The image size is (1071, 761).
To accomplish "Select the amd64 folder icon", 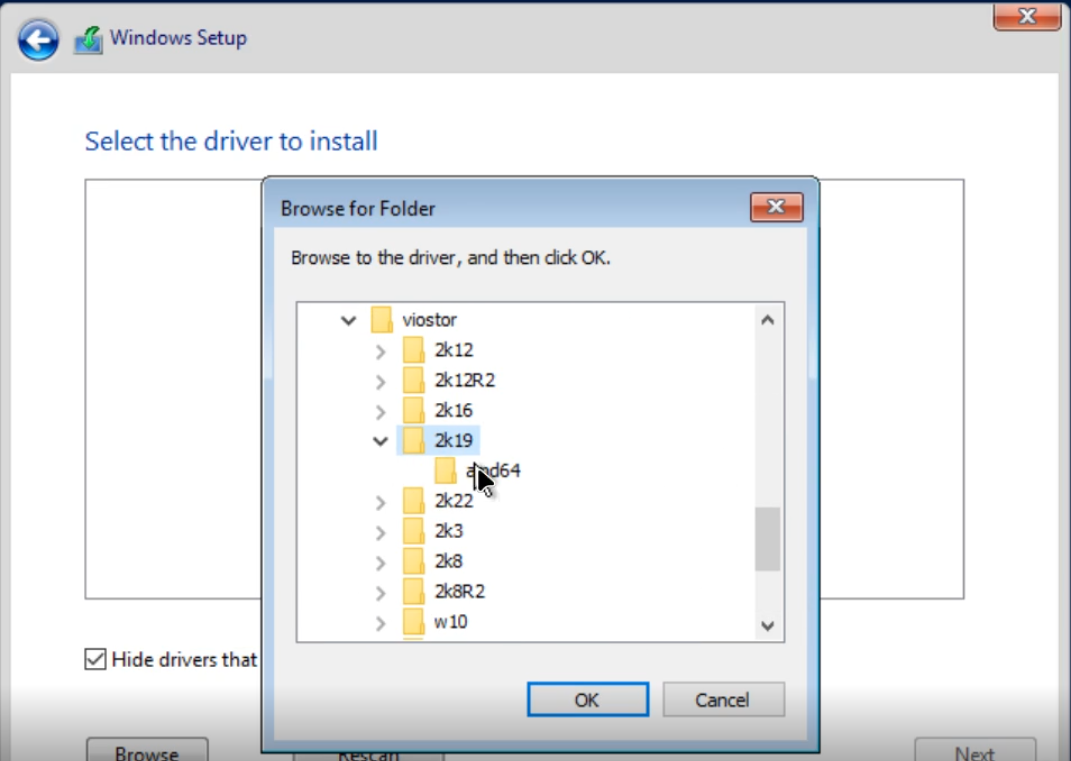I will [445, 470].
